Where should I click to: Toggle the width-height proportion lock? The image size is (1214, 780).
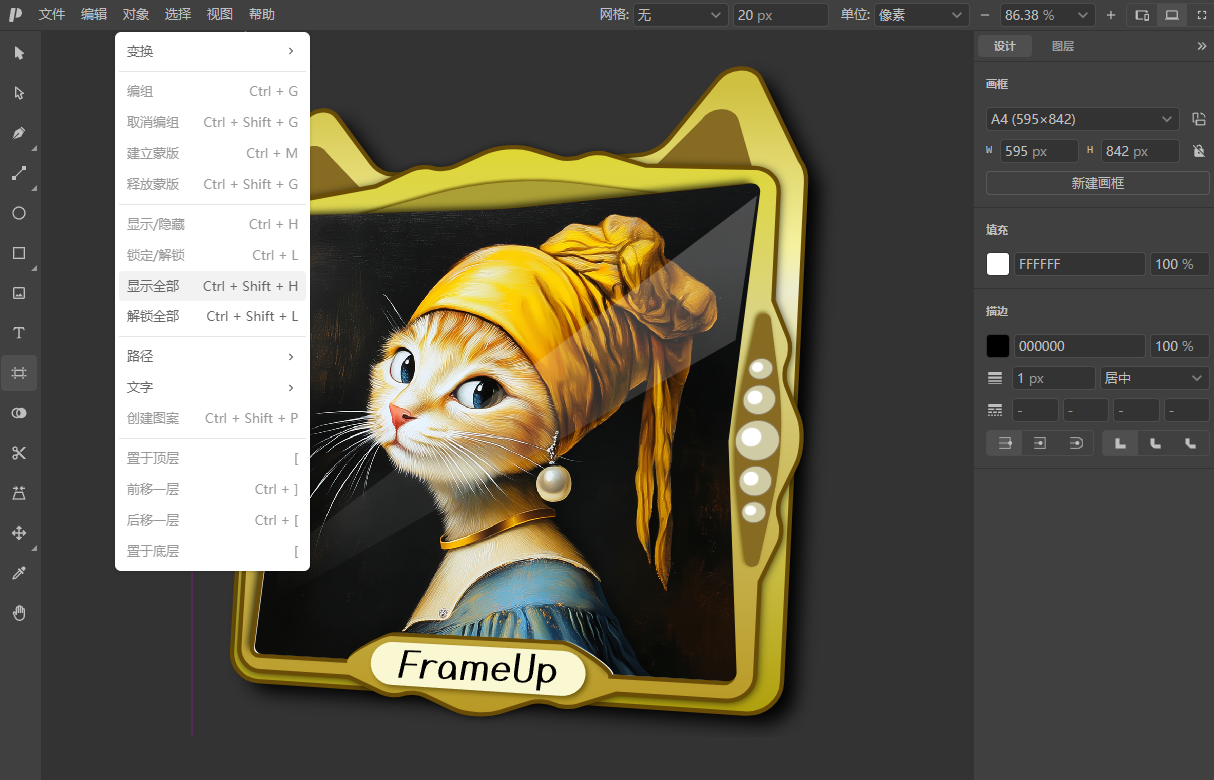tap(1199, 151)
